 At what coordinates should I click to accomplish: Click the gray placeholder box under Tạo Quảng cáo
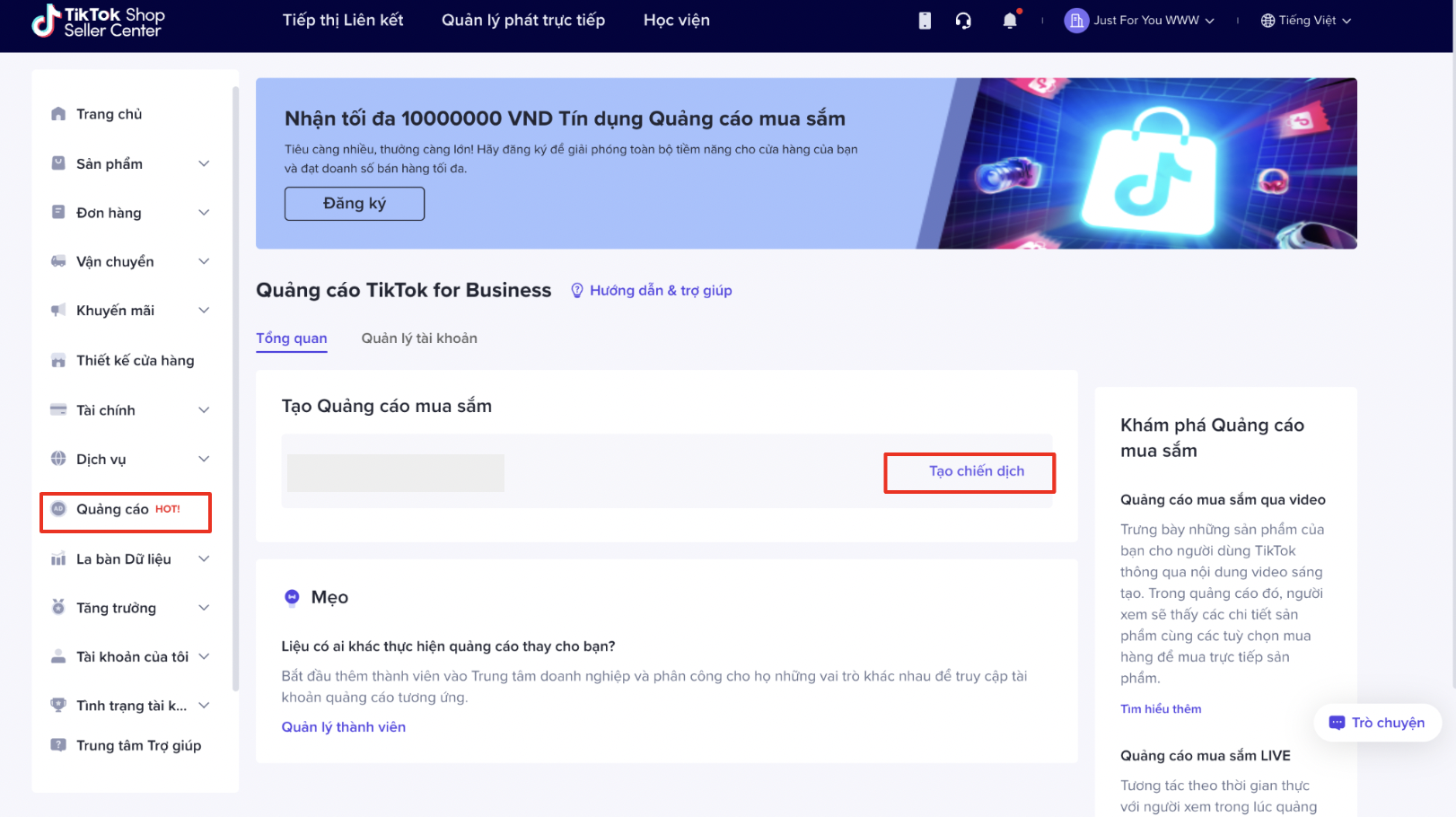click(396, 473)
